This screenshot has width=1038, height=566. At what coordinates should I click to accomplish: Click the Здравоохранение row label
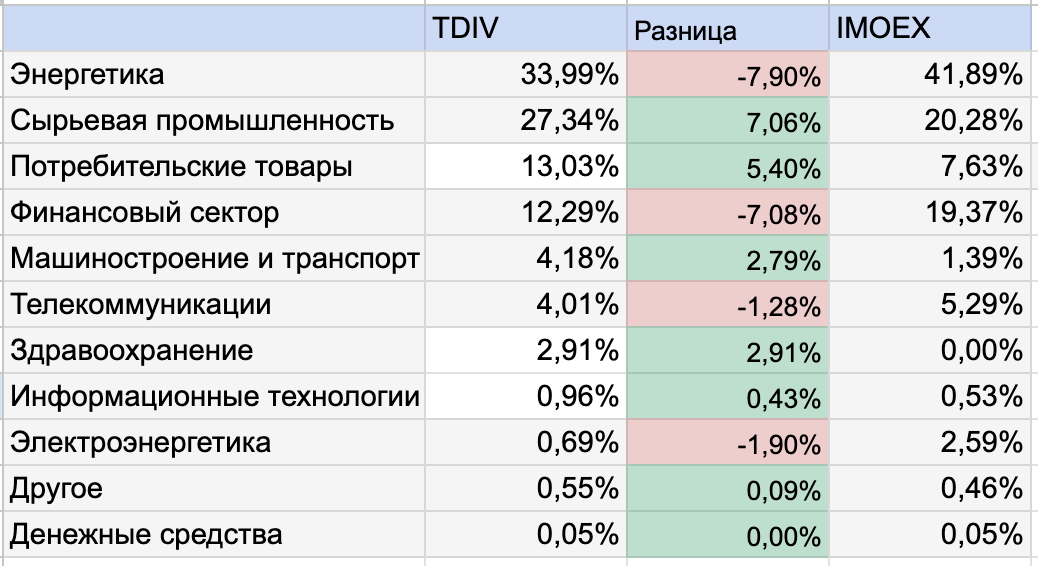(x=214, y=350)
